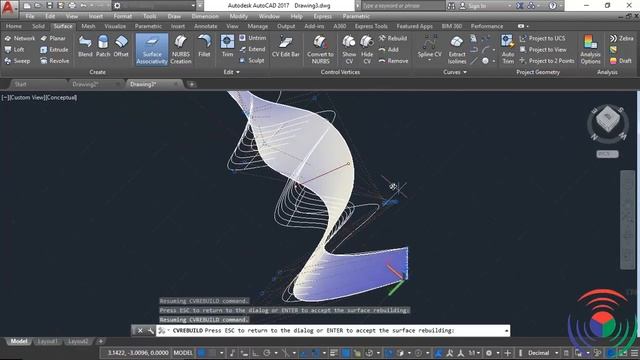Click Convert to NURBS
This screenshot has height=360, width=640.
pyautogui.click(x=320, y=49)
